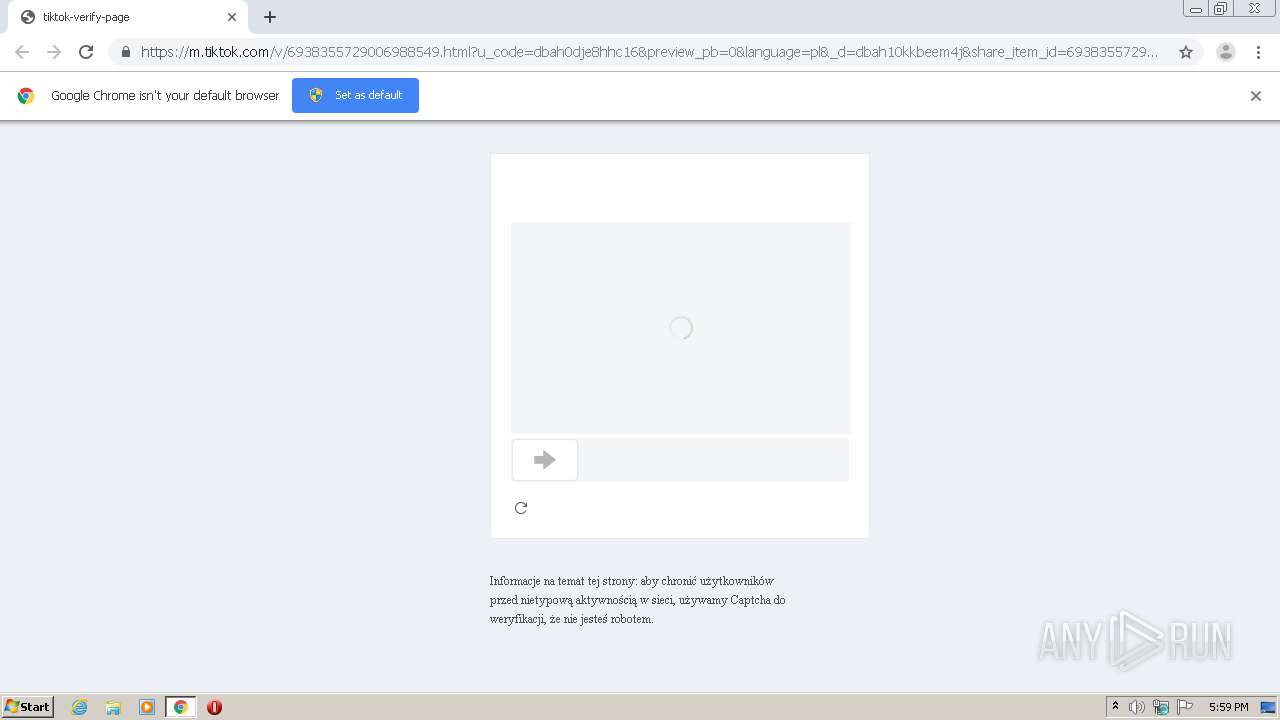Open the file explorer taskbar icon
The height and width of the screenshot is (720, 1280).
click(x=113, y=707)
